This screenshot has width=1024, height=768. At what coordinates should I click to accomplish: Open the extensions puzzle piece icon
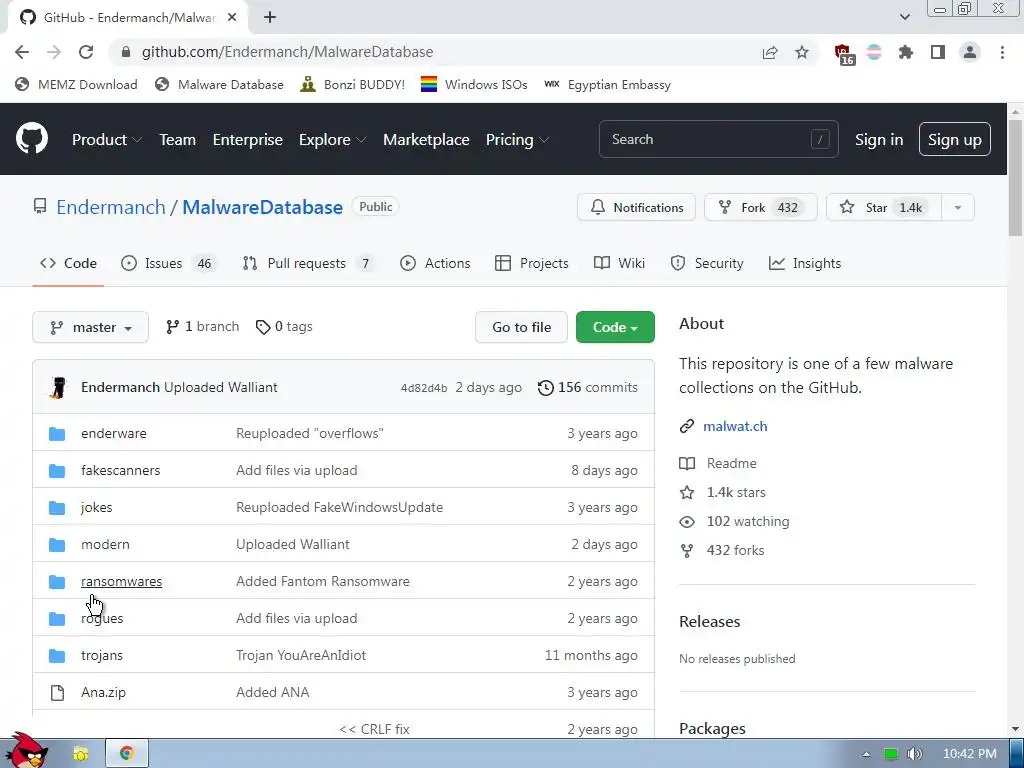tap(906, 52)
